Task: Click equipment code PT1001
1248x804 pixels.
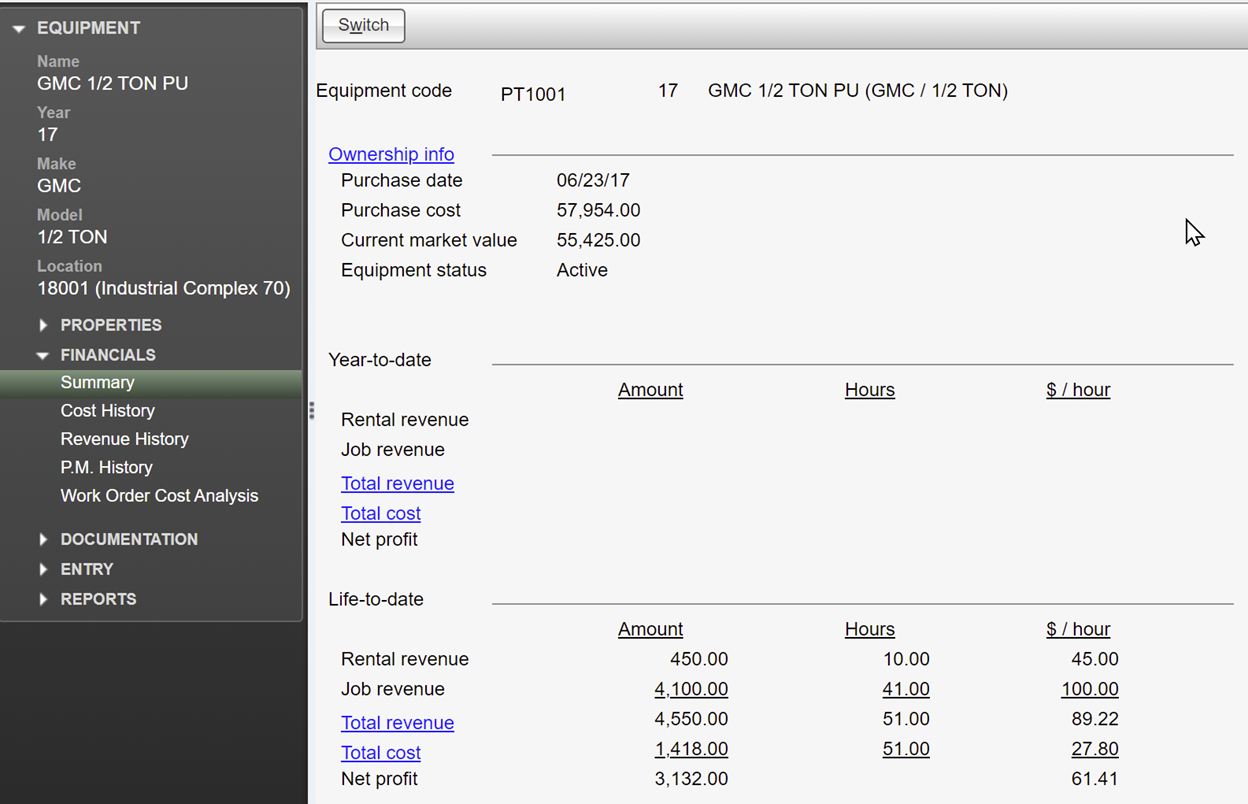Action: click(533, 95)
